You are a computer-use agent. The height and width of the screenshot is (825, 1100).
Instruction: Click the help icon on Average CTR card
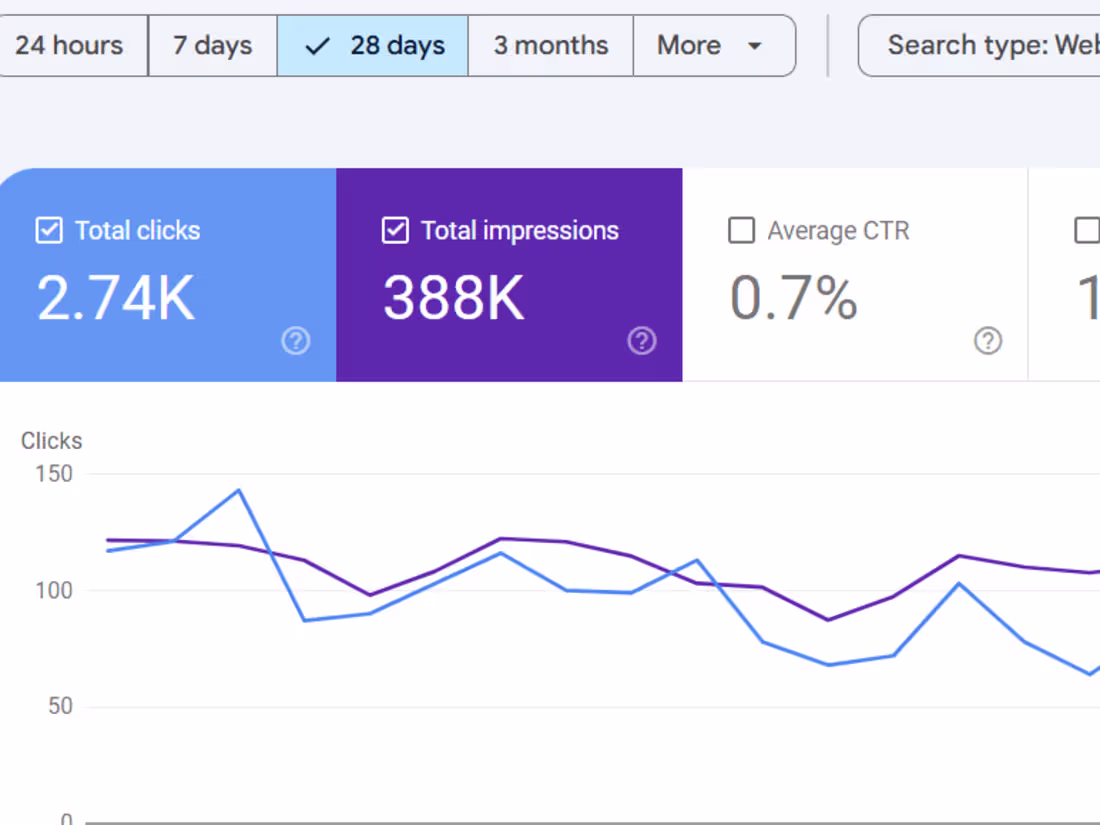988,341
